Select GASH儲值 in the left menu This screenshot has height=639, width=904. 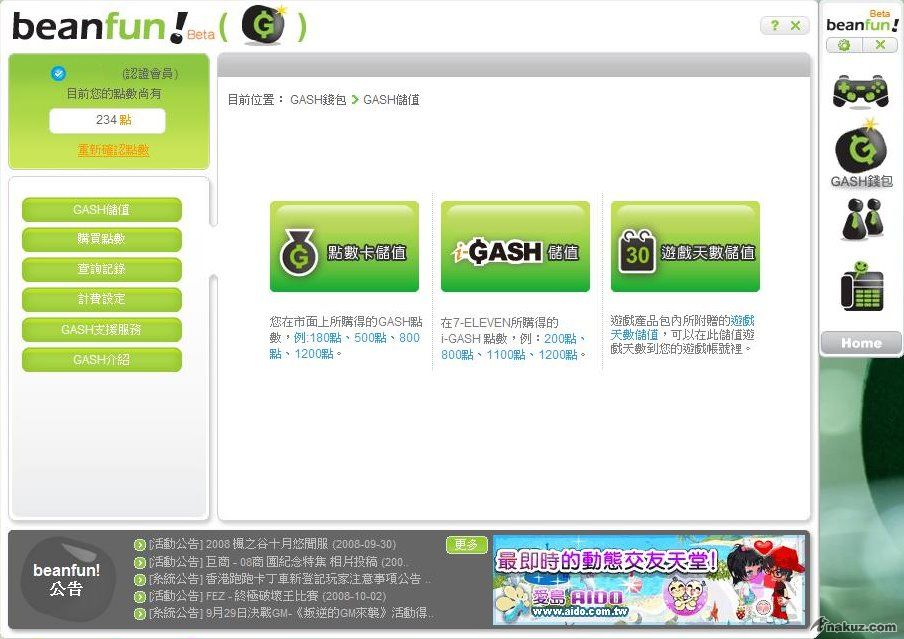[101, 210]
